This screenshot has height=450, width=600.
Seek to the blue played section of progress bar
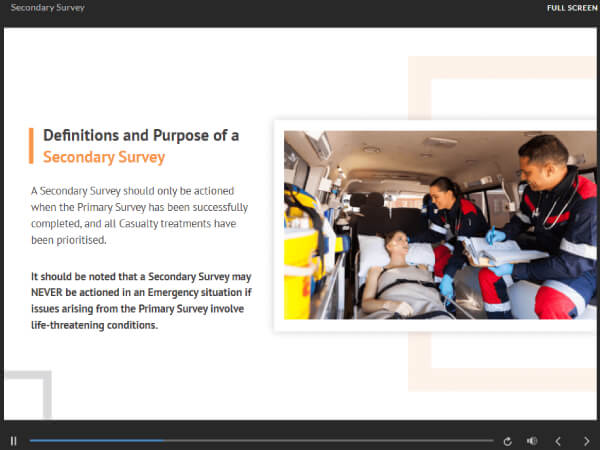click(x=96, y=441)
